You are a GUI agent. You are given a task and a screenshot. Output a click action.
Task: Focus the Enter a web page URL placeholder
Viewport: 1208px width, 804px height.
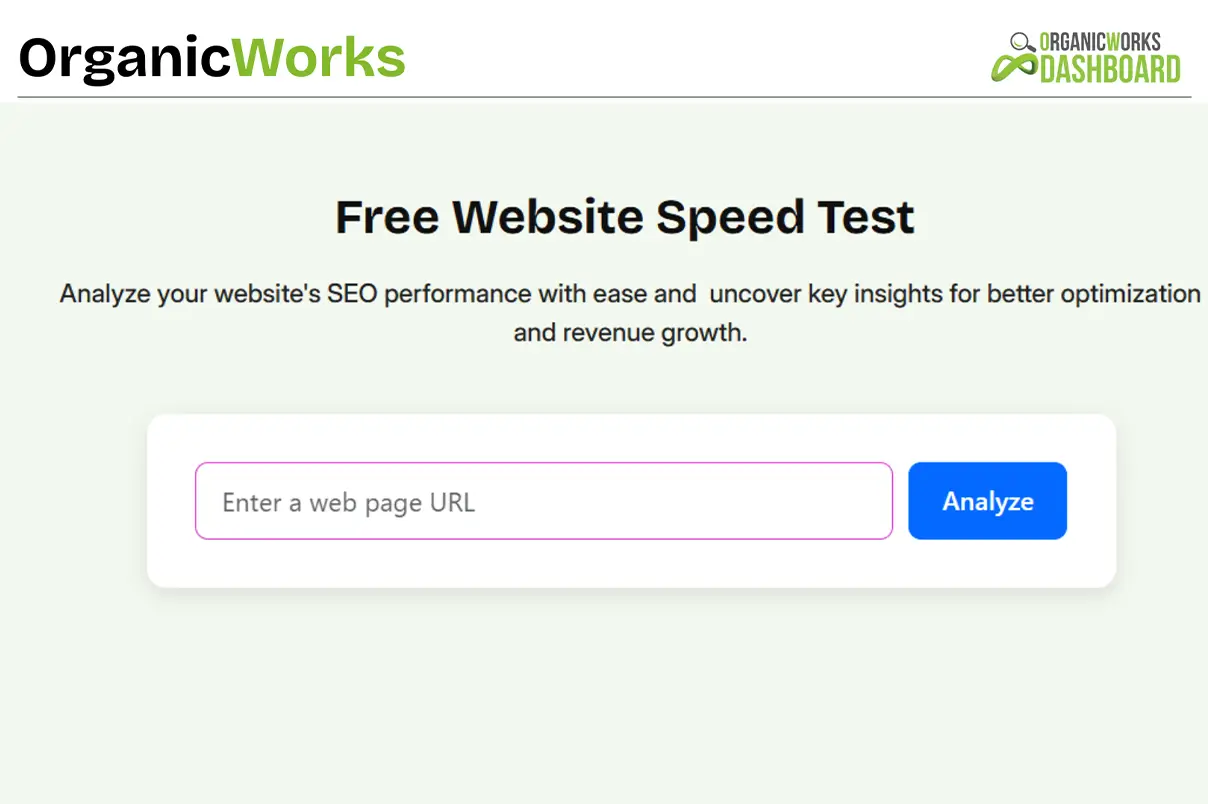click(347, 502)
